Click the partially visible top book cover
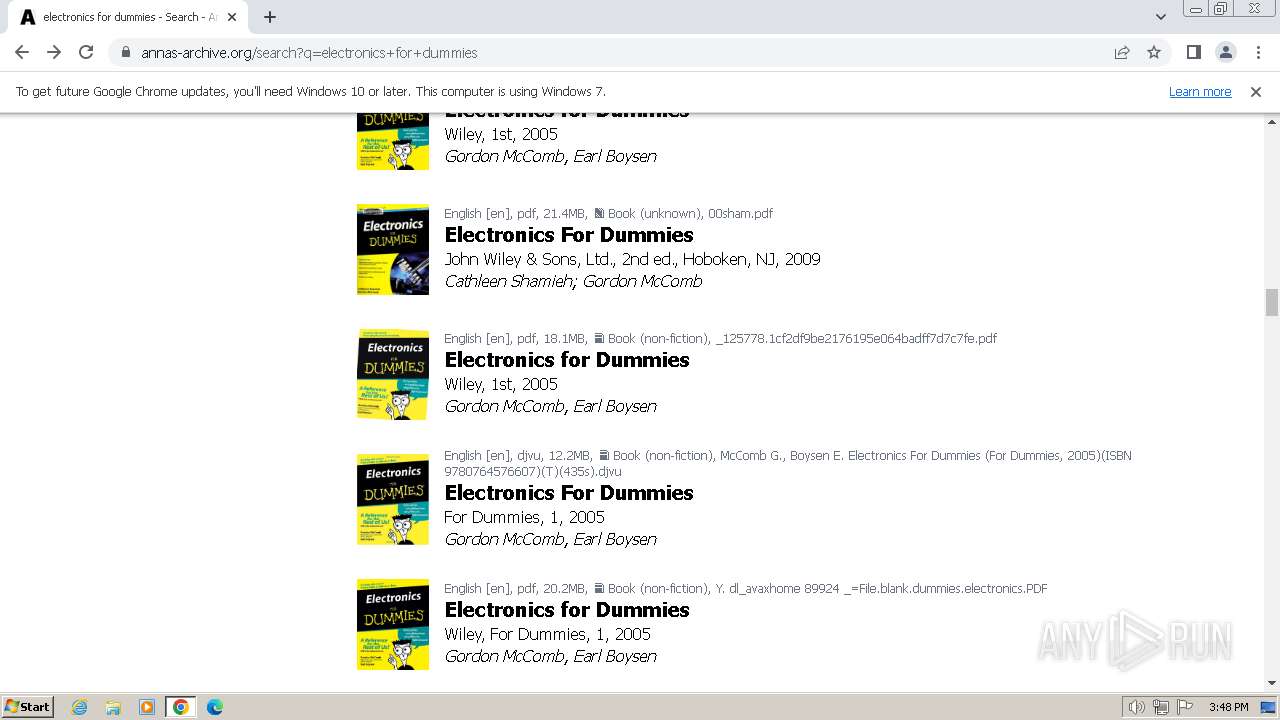1280x720 pixels. (x=393, y=141)
